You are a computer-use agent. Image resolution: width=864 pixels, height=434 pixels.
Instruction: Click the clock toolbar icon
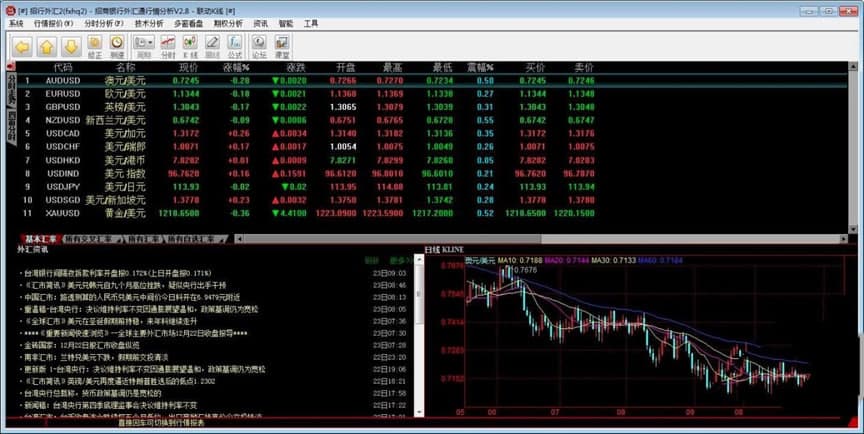(x=117, y=47)
